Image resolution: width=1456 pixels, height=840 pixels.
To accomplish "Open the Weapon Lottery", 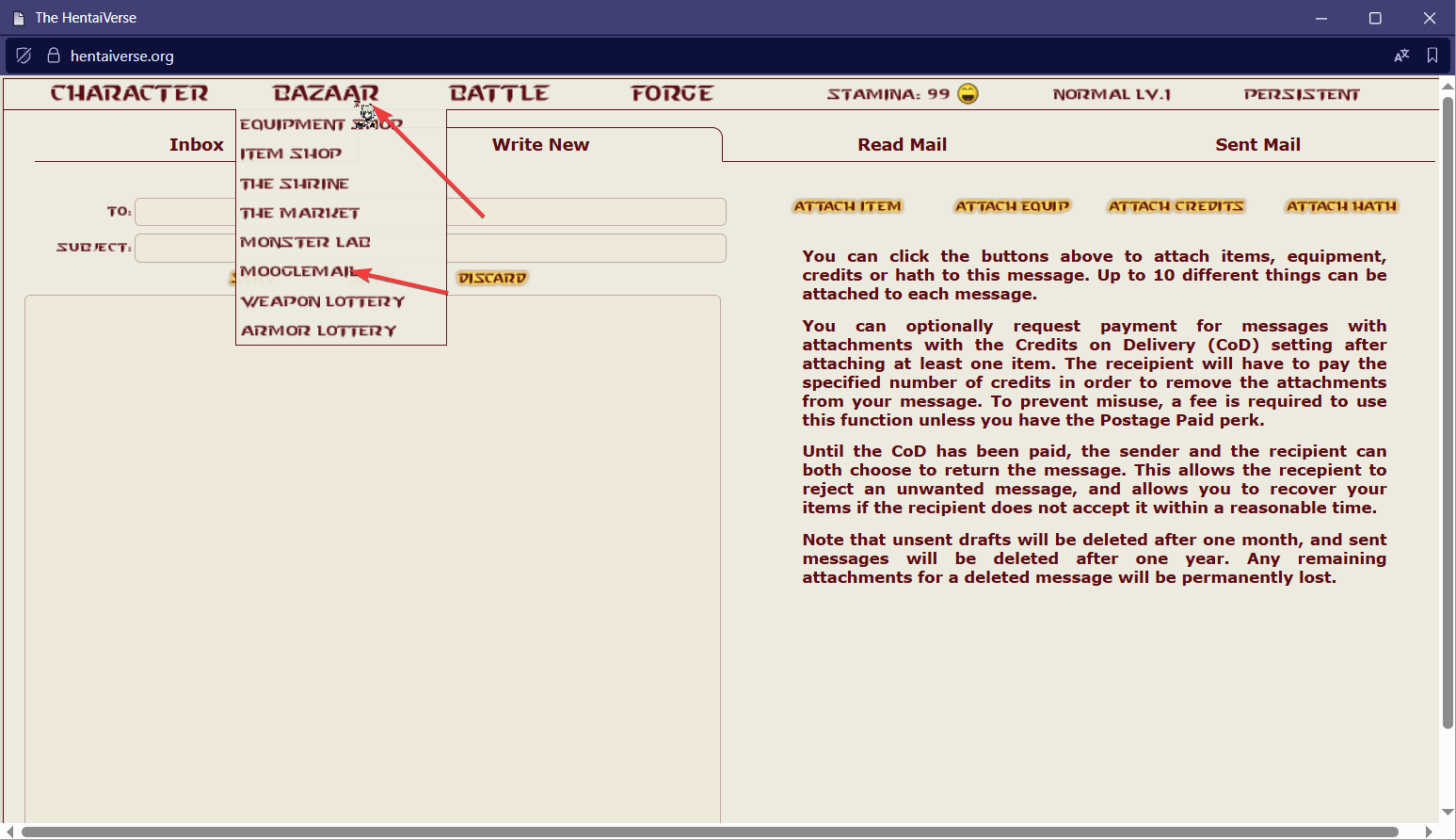I will click(x=323, y=301).
